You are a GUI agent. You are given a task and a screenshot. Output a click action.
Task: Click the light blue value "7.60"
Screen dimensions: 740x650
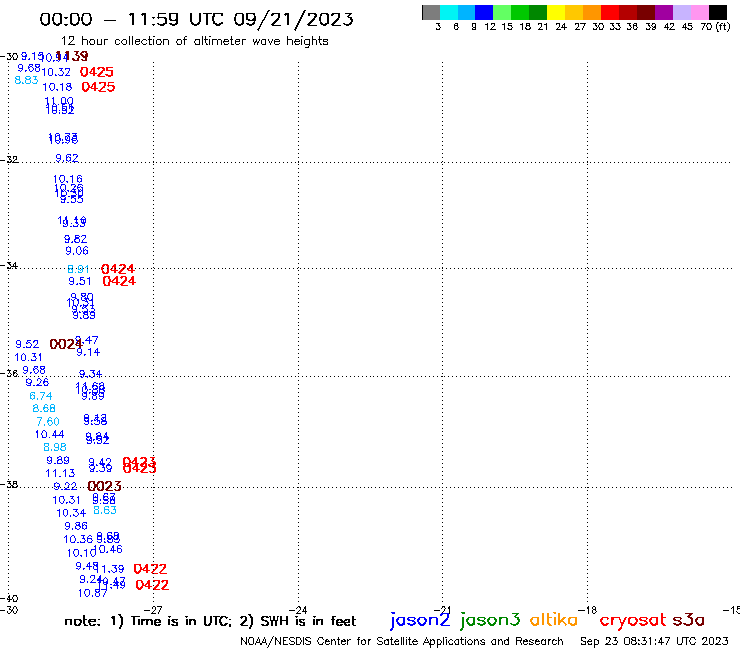click(48, 422)
